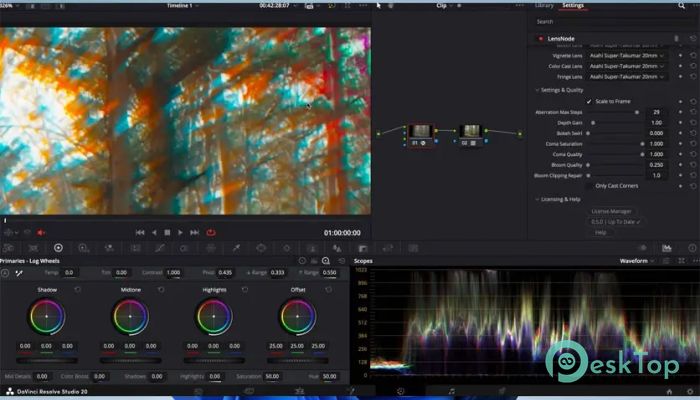Select node 01 in node graph
This screenshot has width=700, height=400.
(421, 135)
